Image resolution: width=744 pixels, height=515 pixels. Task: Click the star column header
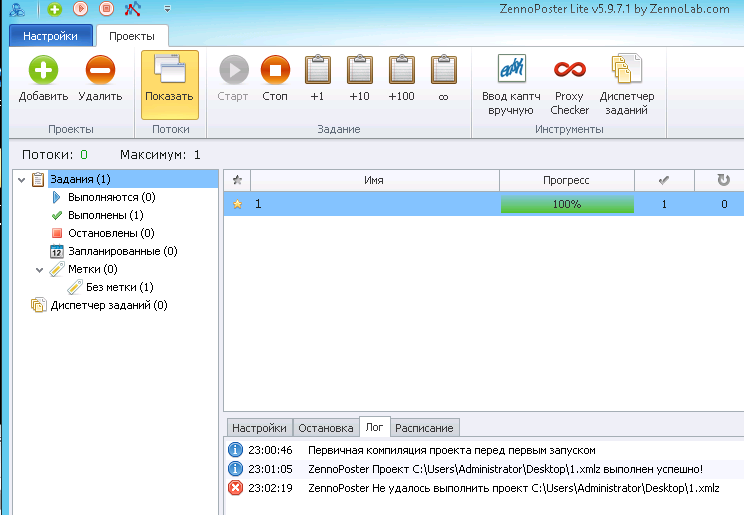click(x=237, y=180)
